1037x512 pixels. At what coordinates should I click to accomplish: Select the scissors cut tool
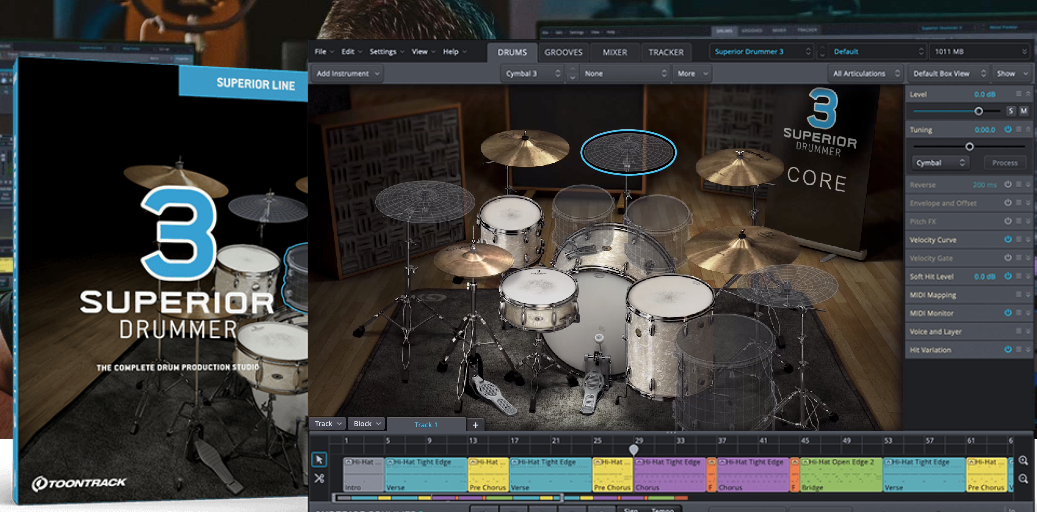click(x=319, y=478)
